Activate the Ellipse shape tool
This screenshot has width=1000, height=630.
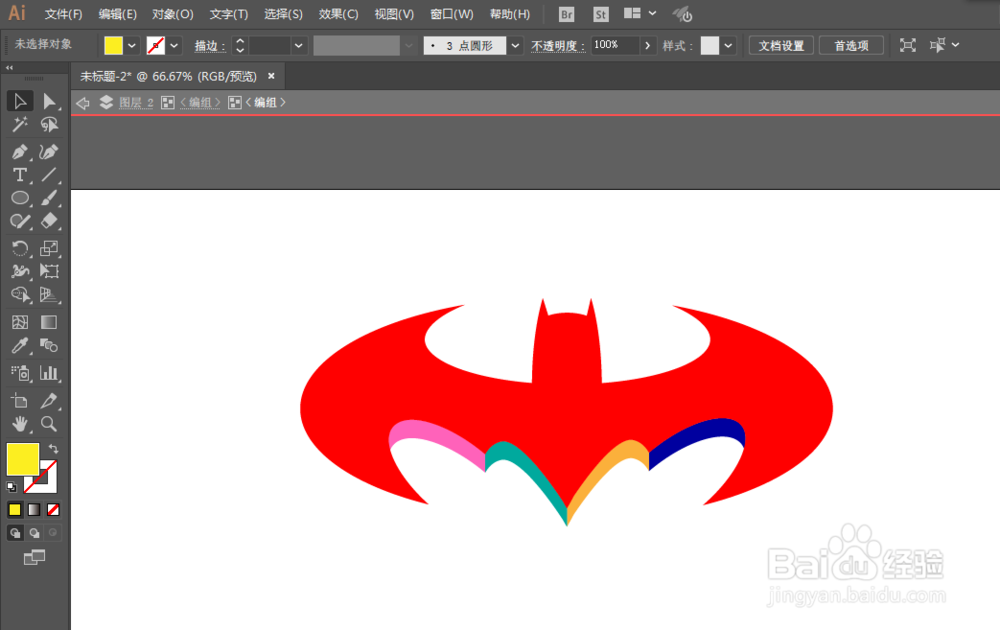pos(20,198)
